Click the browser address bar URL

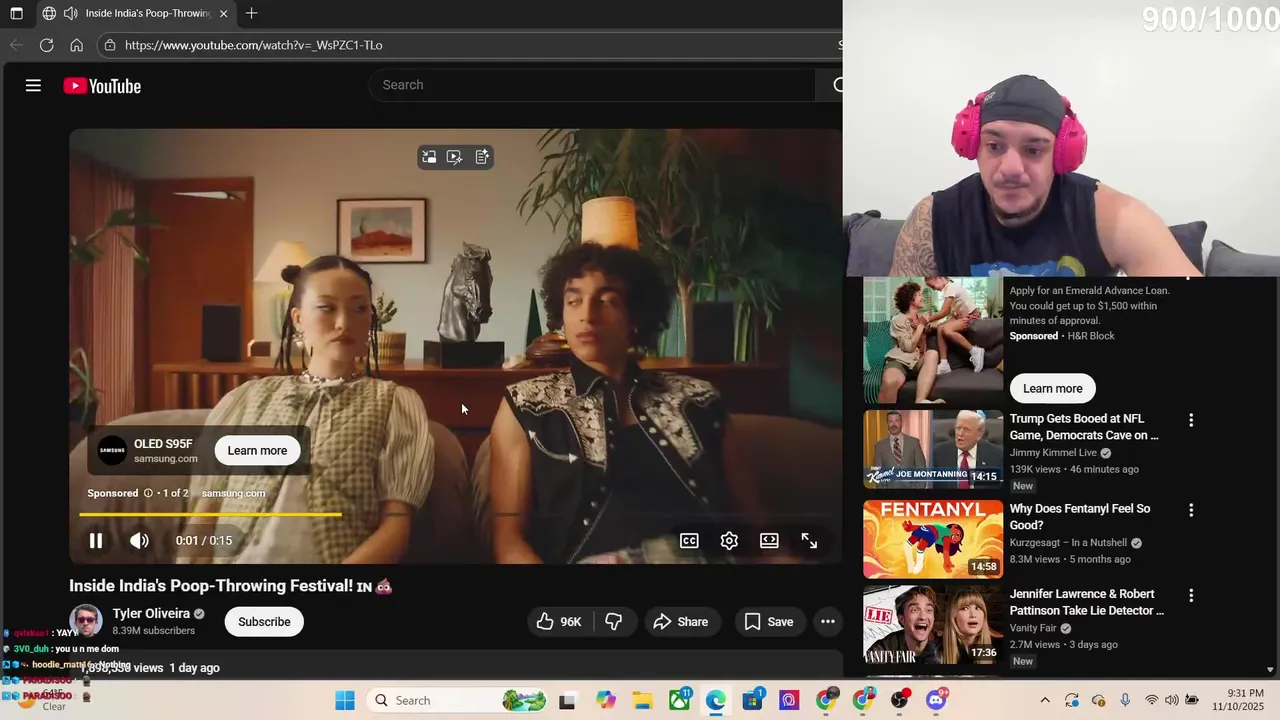(x=253, y=45)
